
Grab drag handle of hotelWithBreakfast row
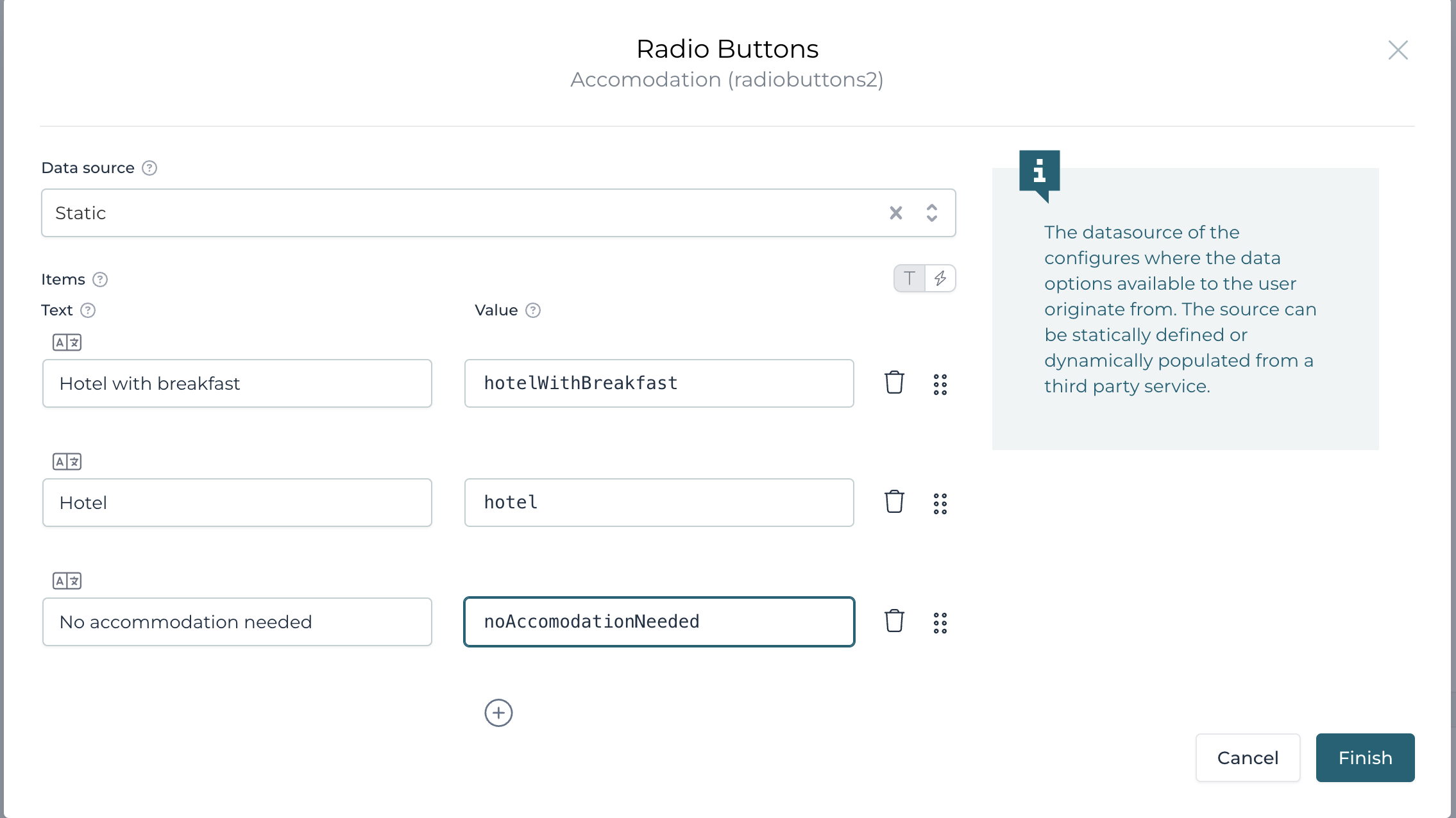pyautogui.click(x=940, y=384)
